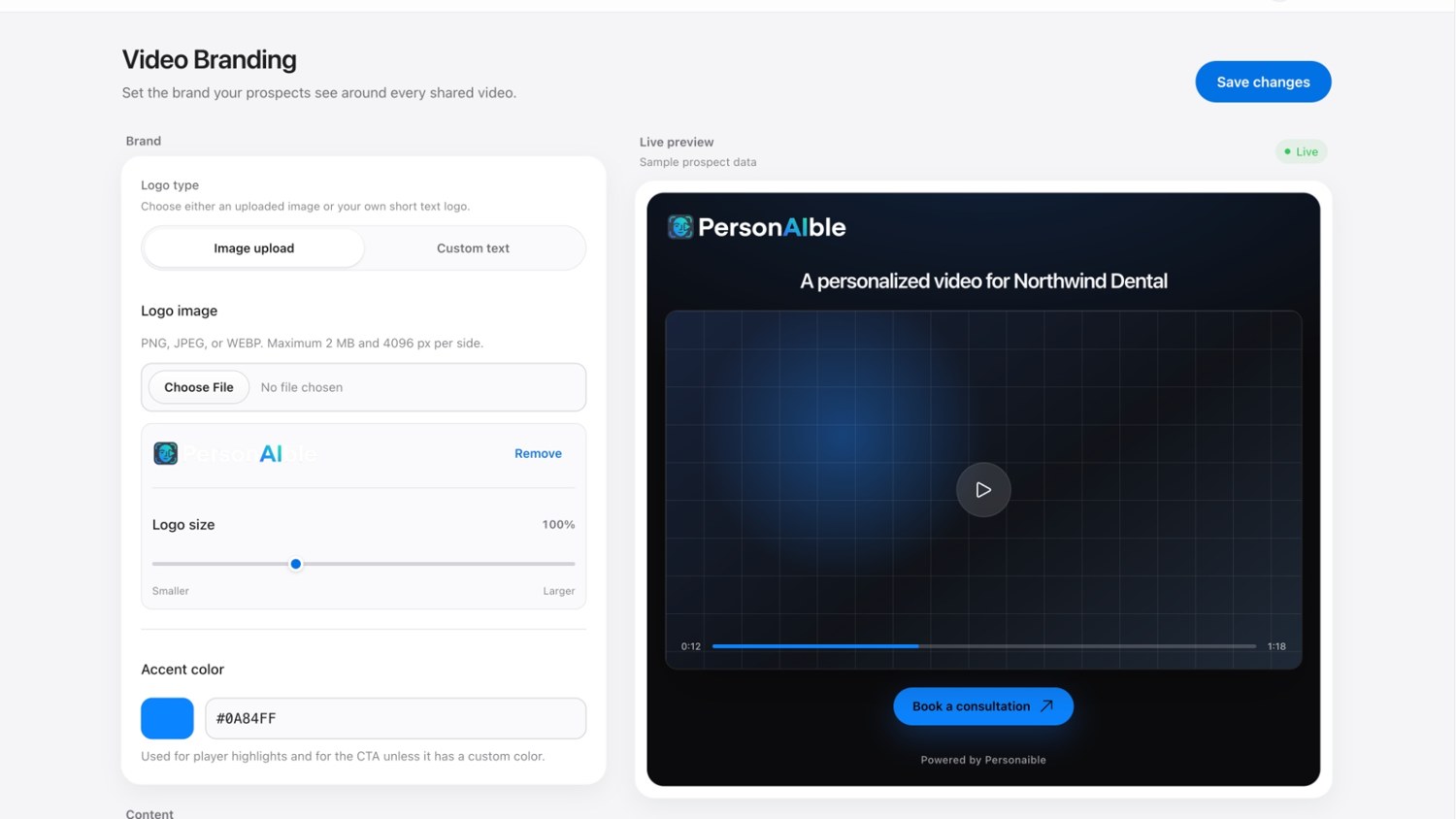This screenshot has height=819, width=1456.
Task: Select the Image upload logo type
Action: 253,248
